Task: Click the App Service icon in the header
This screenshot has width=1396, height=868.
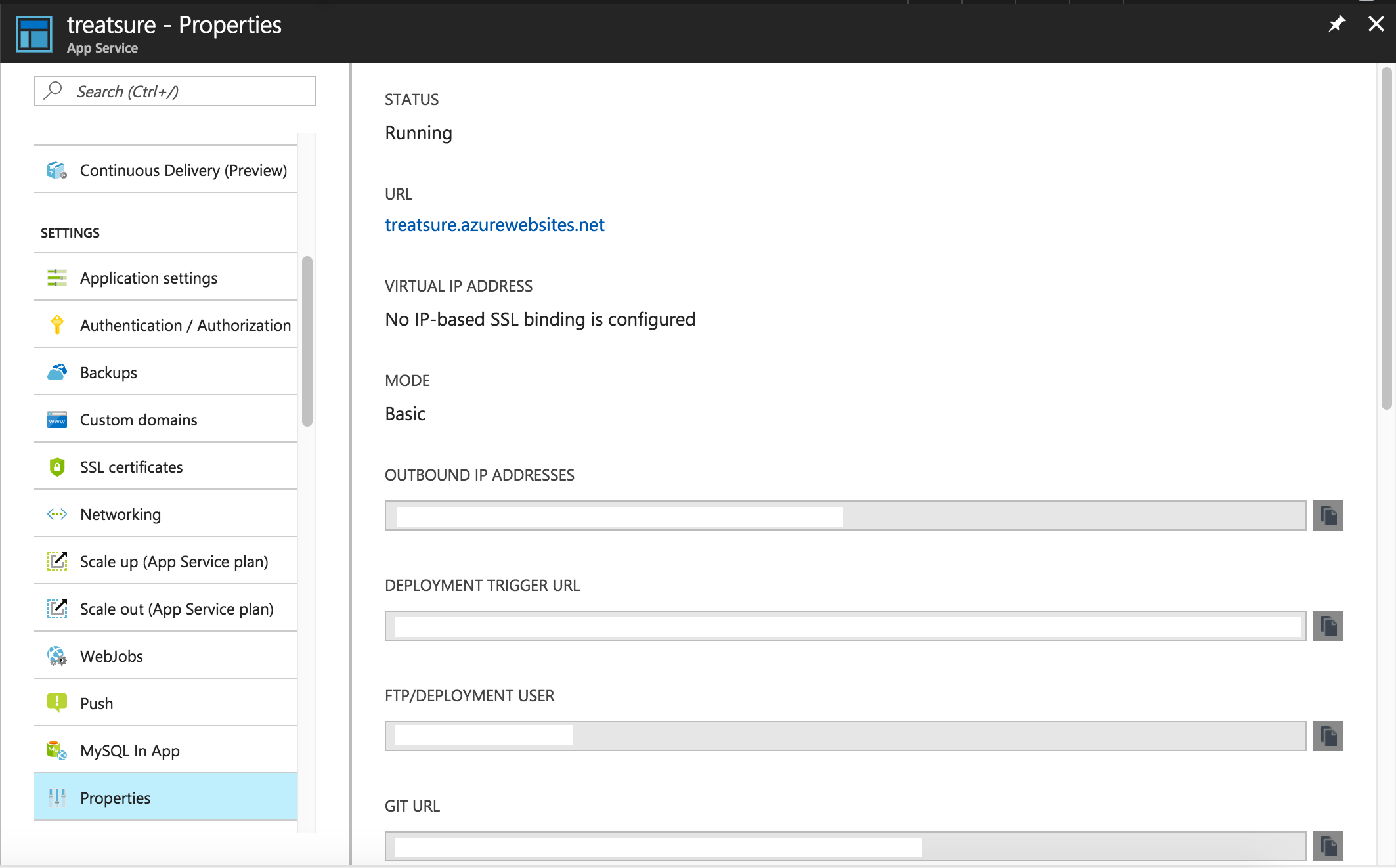Action: click(34, 33)
